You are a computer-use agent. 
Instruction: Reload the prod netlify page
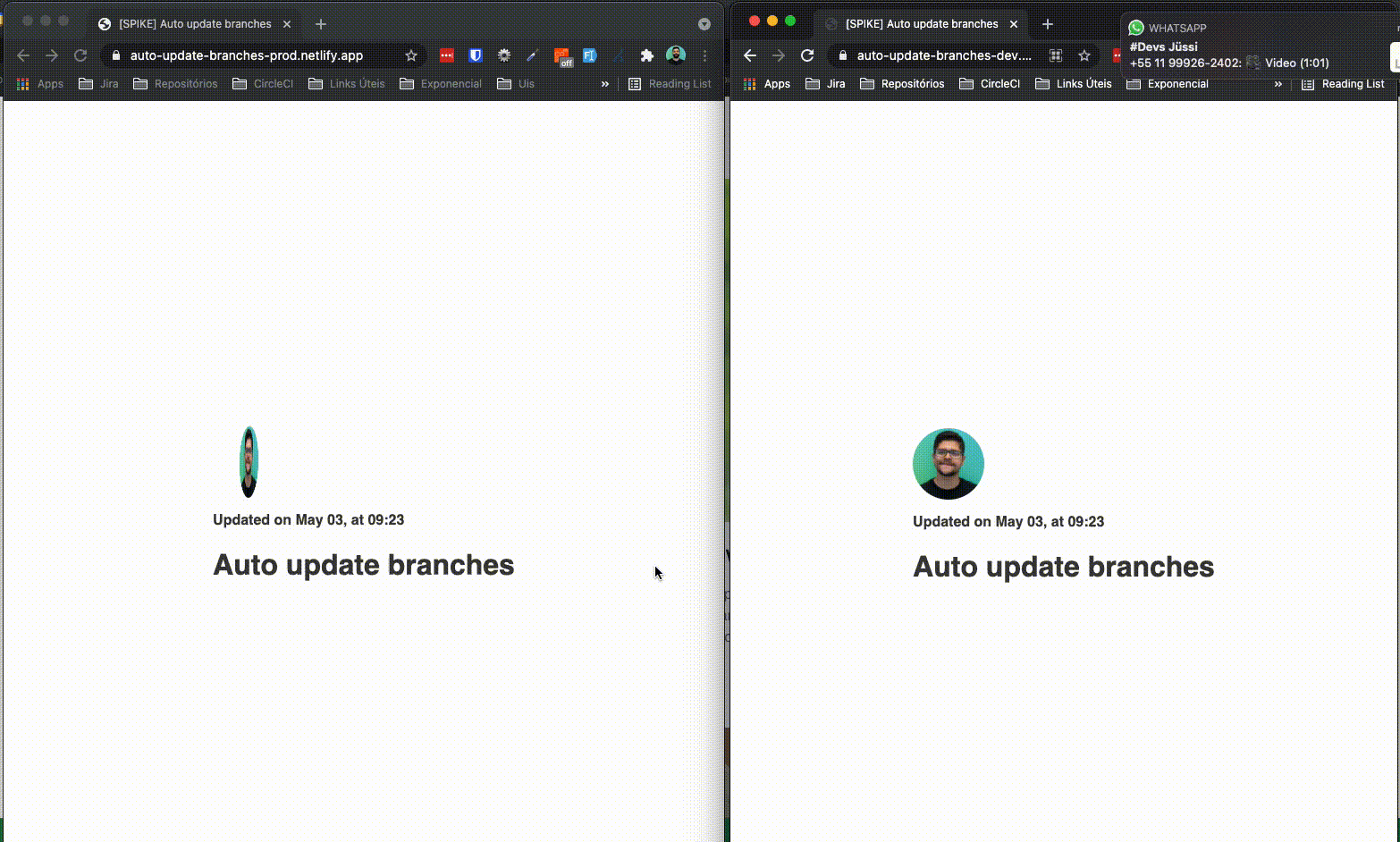[x=80, y=55]
